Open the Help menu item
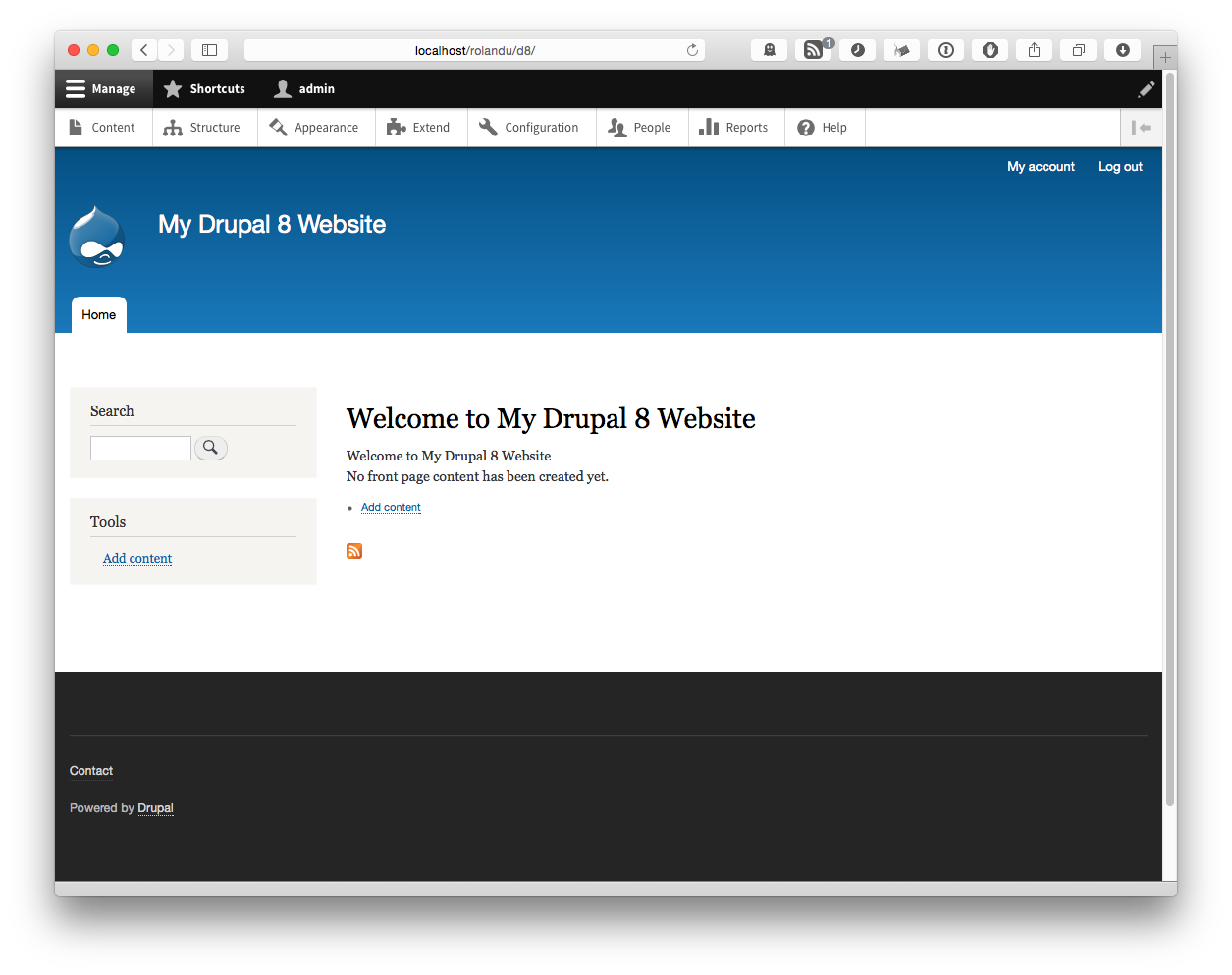The width and height of the screenshot is (1232, 975). pos(825,128)
